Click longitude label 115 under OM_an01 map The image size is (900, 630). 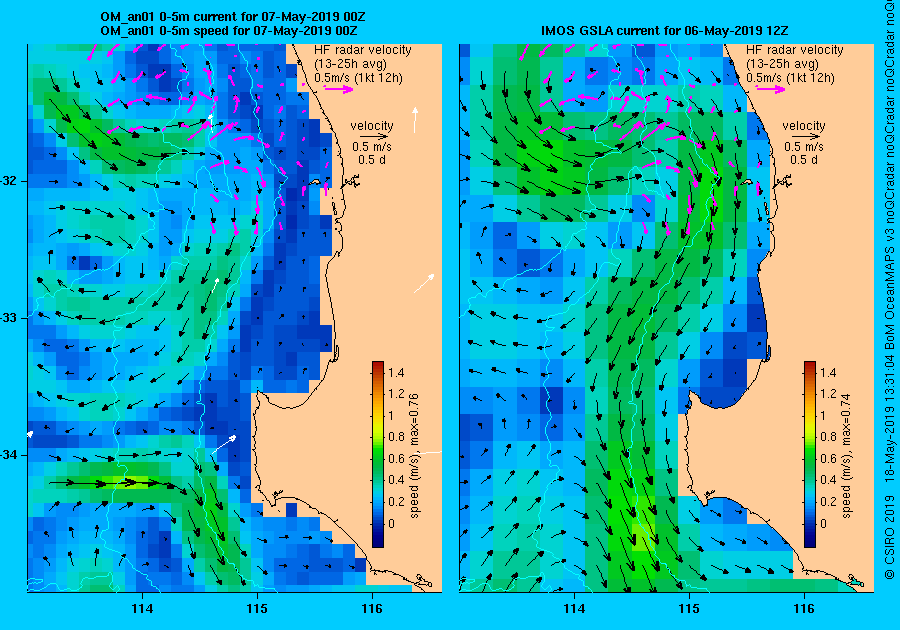[257, 609]
